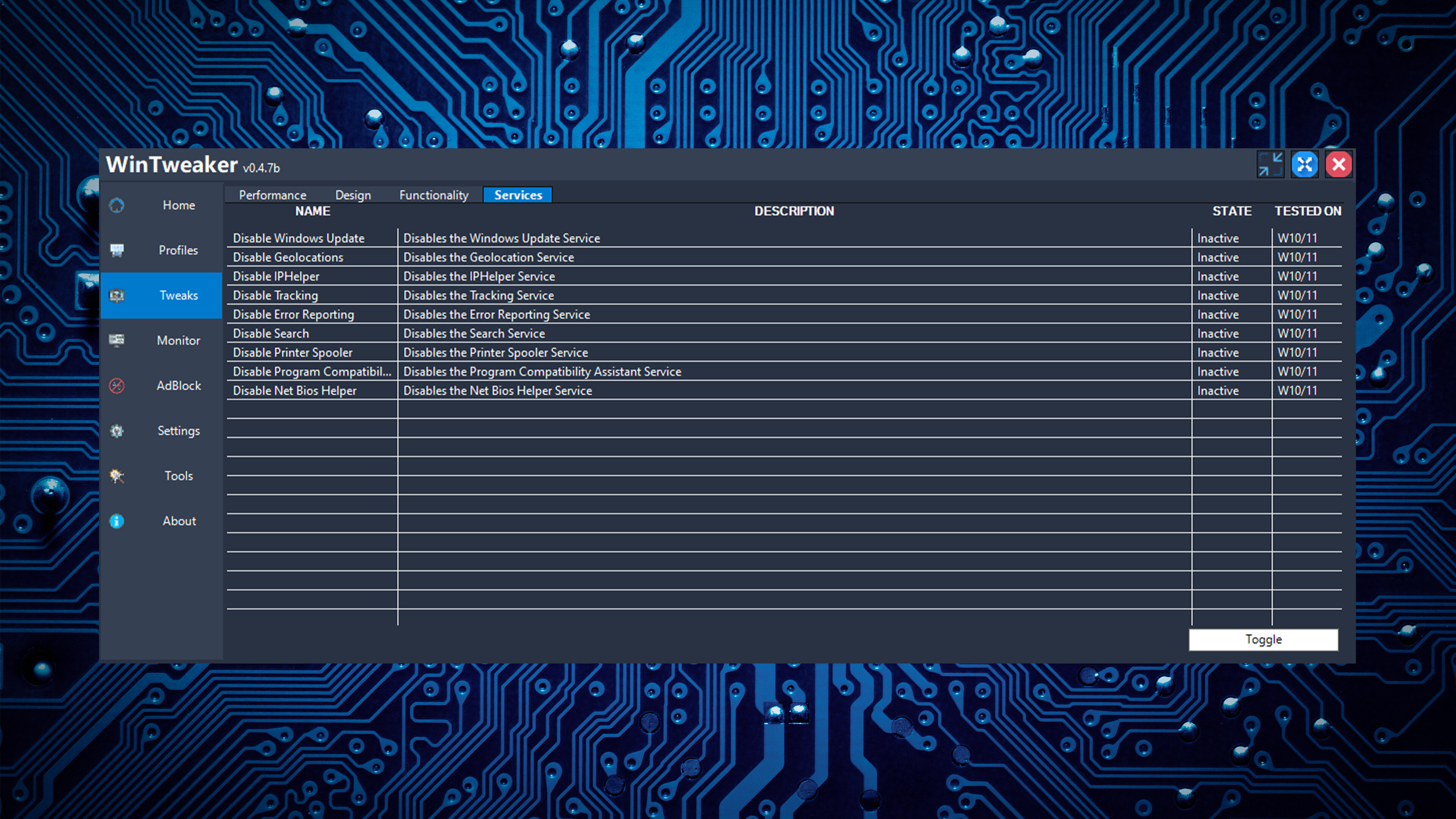Switch to the Design tab
This screenshot has width=1456, height=819.
tap(353, 195)
